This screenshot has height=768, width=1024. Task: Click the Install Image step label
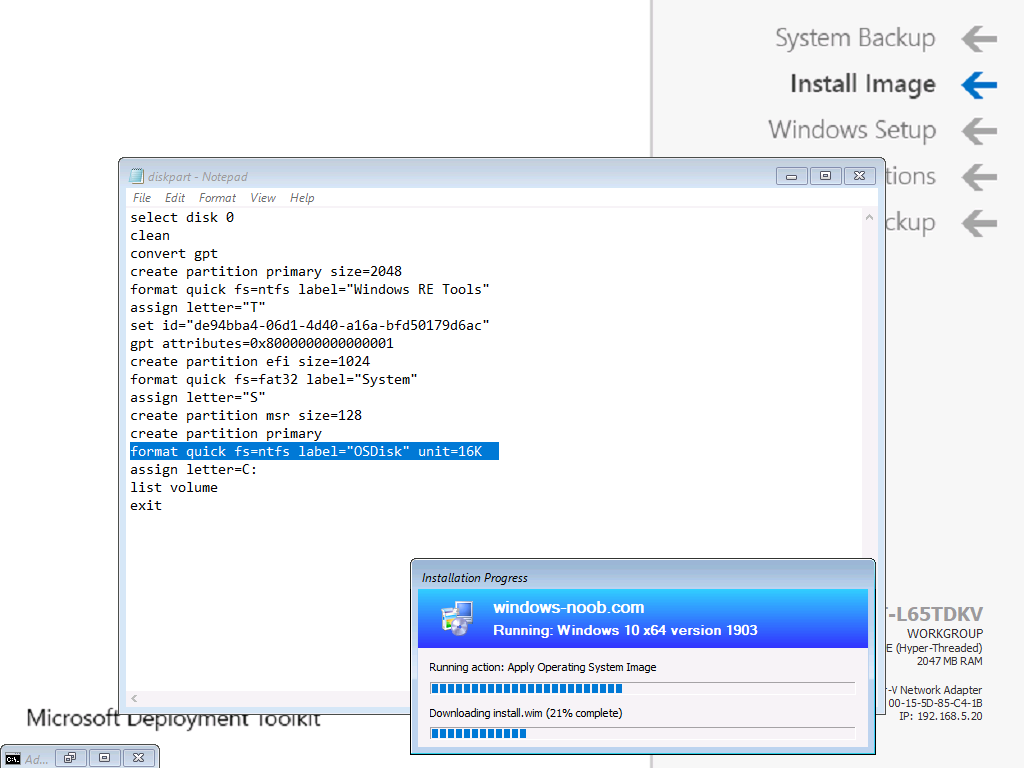click(x=863, y=84)
